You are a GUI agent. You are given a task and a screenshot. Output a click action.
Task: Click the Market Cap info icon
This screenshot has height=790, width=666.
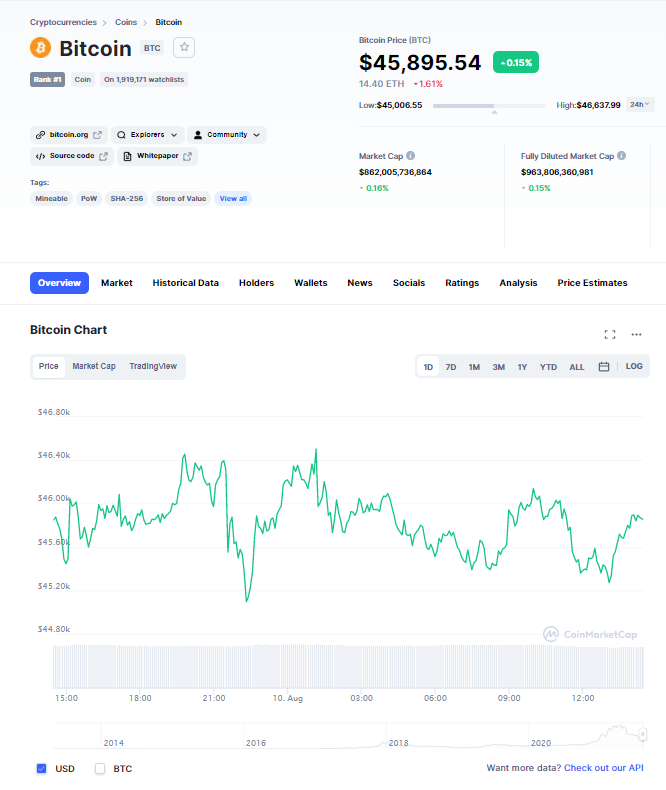[x=411, y=156]
